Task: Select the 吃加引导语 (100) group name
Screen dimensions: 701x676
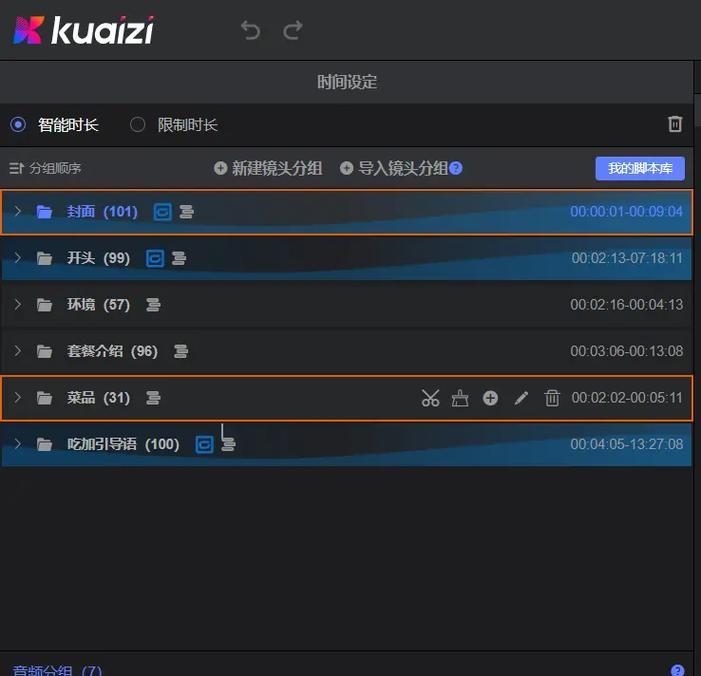Action: click(123, 444)
